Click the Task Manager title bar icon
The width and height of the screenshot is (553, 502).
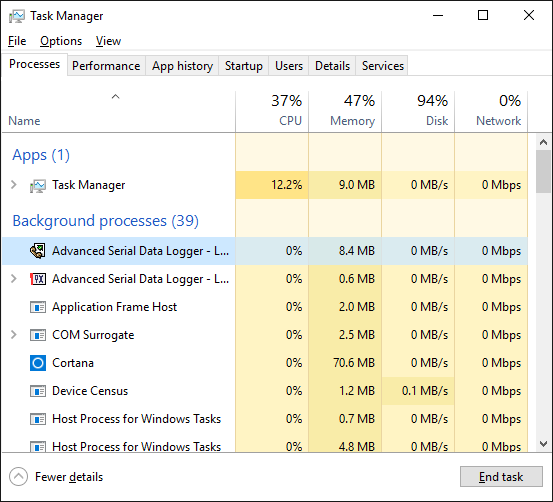click(17, 16)
